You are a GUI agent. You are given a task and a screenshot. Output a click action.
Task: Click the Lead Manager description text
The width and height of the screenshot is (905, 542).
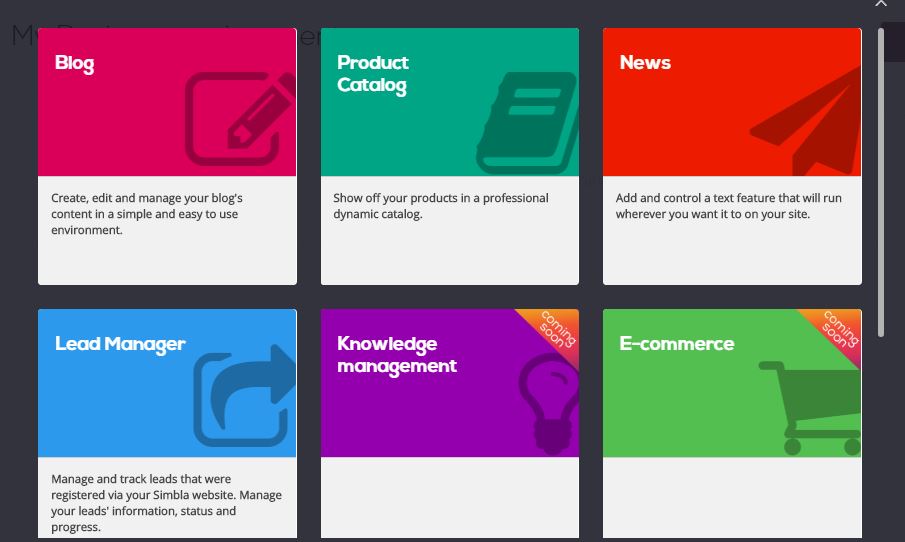click(x=166, y=503)
